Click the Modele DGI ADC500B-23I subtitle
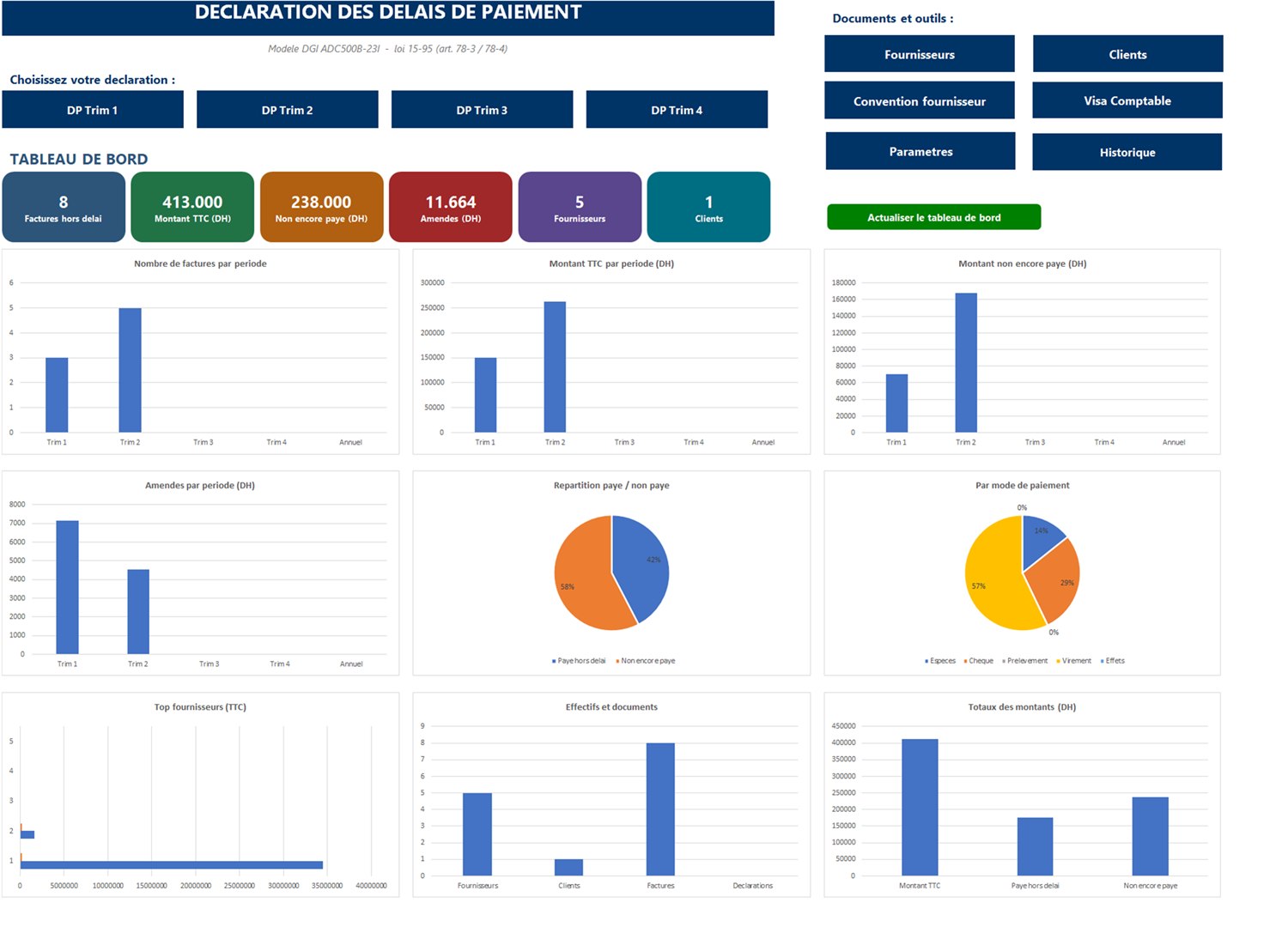The width and height of the screenshot is (1288, 927). (387, 49)
